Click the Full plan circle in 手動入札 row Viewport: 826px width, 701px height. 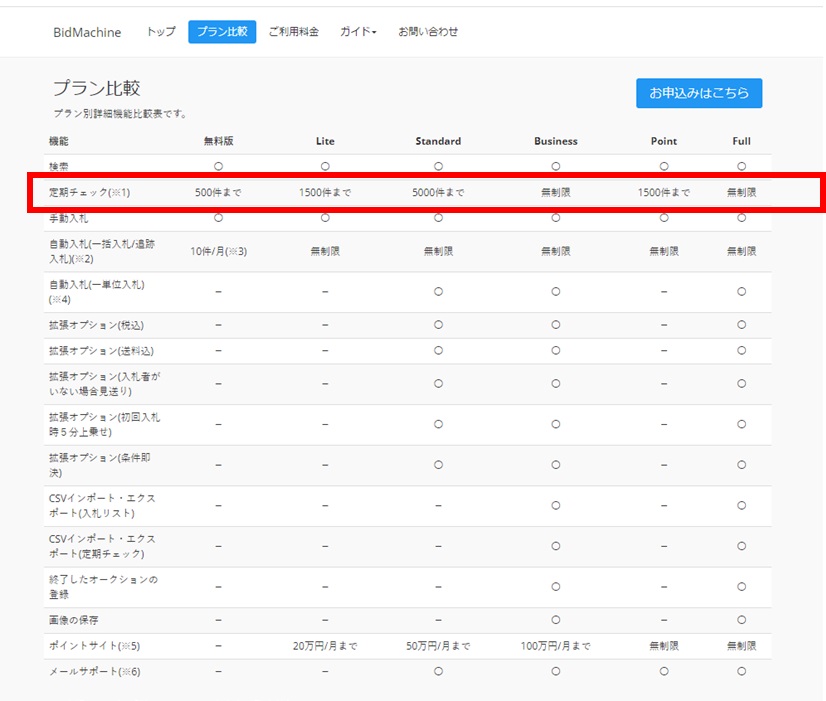click(x=741, y=217)
